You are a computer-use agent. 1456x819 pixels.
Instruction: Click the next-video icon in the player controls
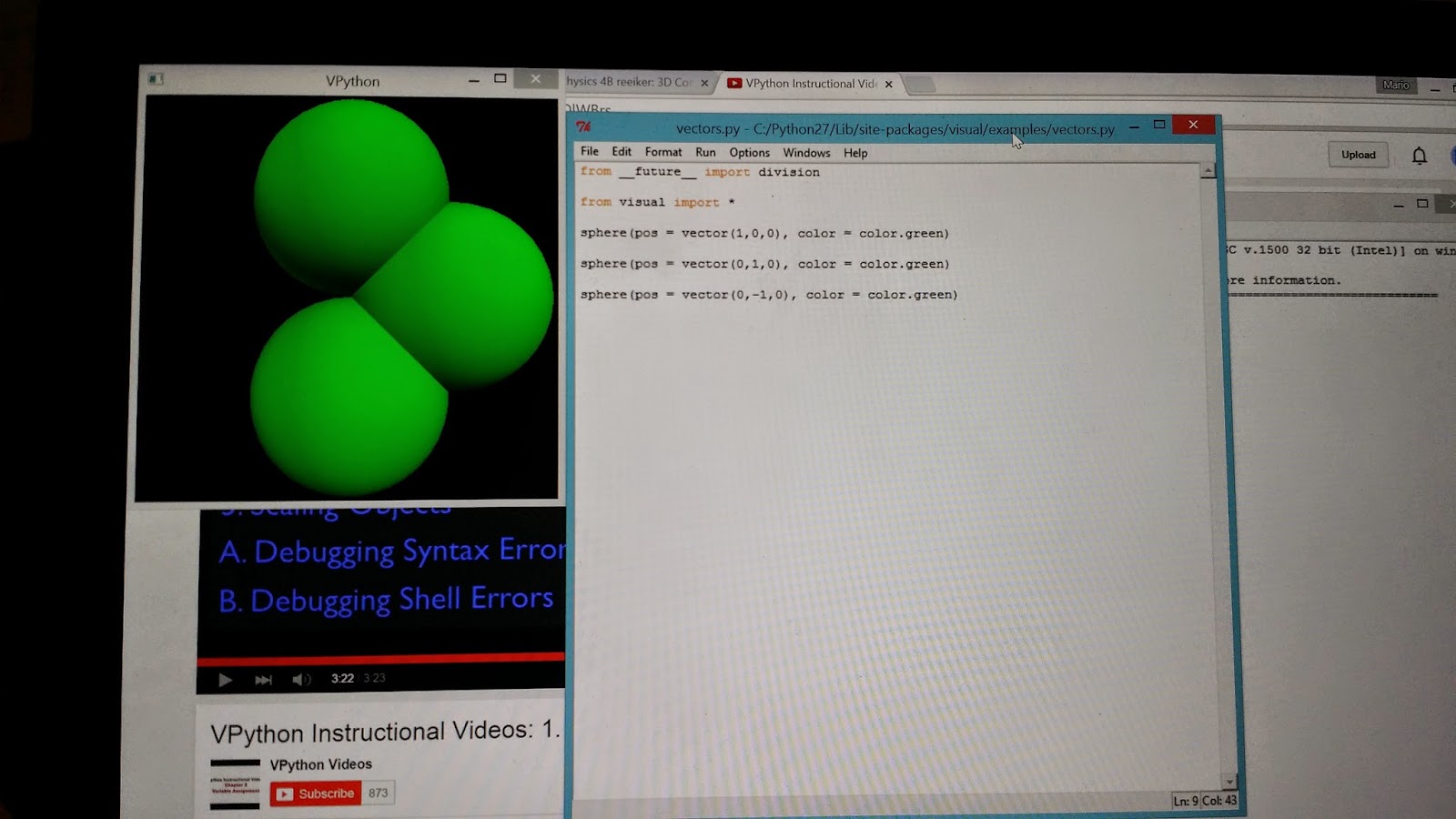(263, 680)
